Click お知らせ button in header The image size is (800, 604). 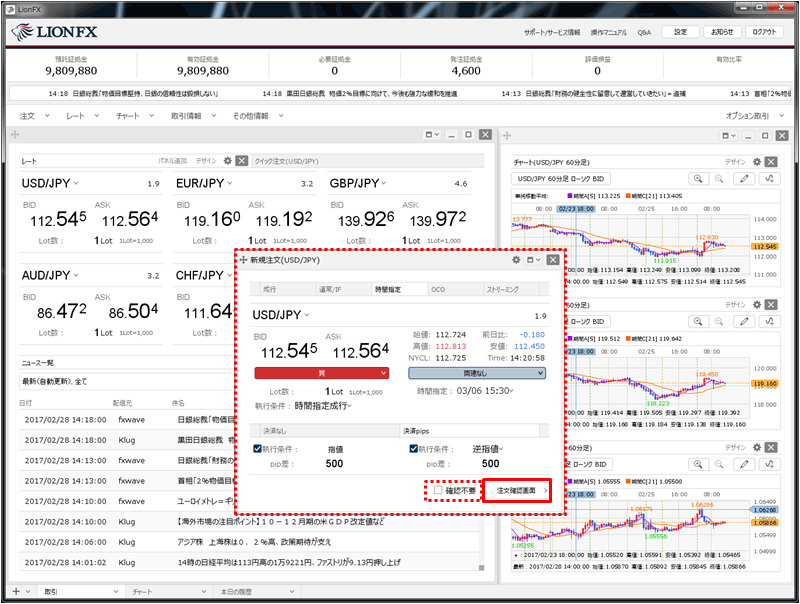[722, 32]
